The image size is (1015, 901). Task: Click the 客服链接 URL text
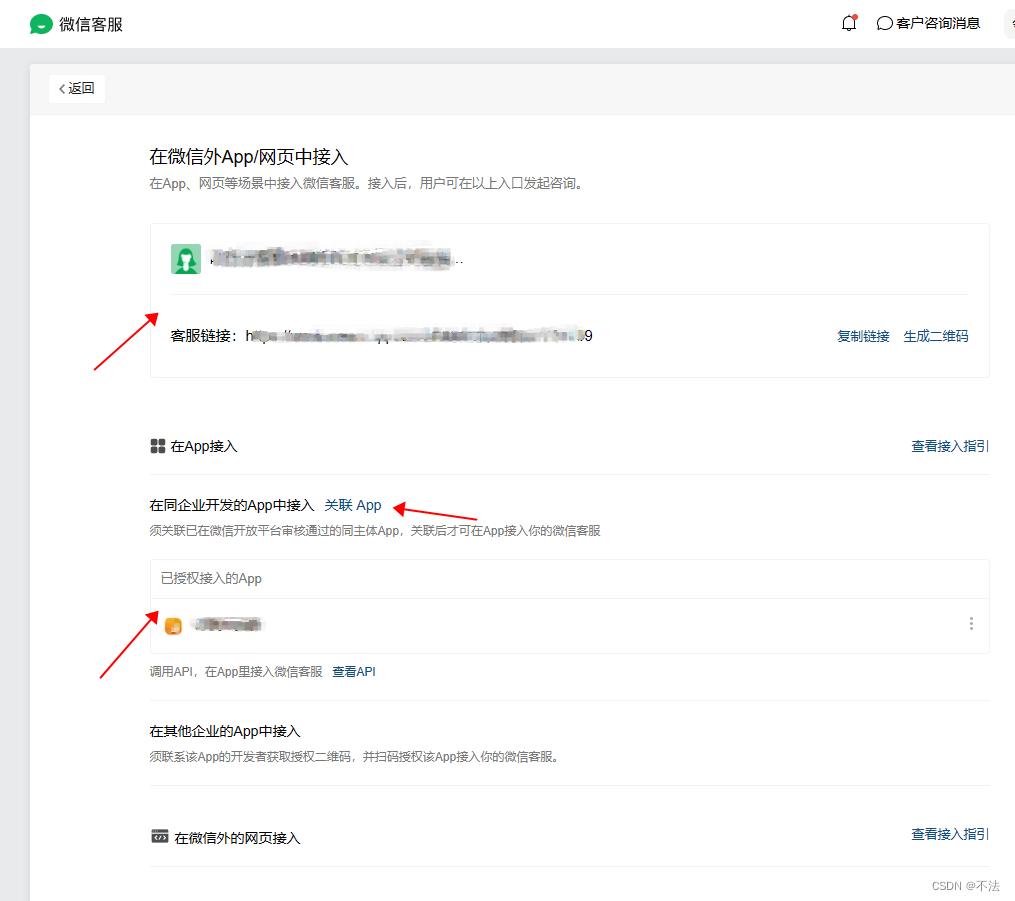[x=419, y=336]
